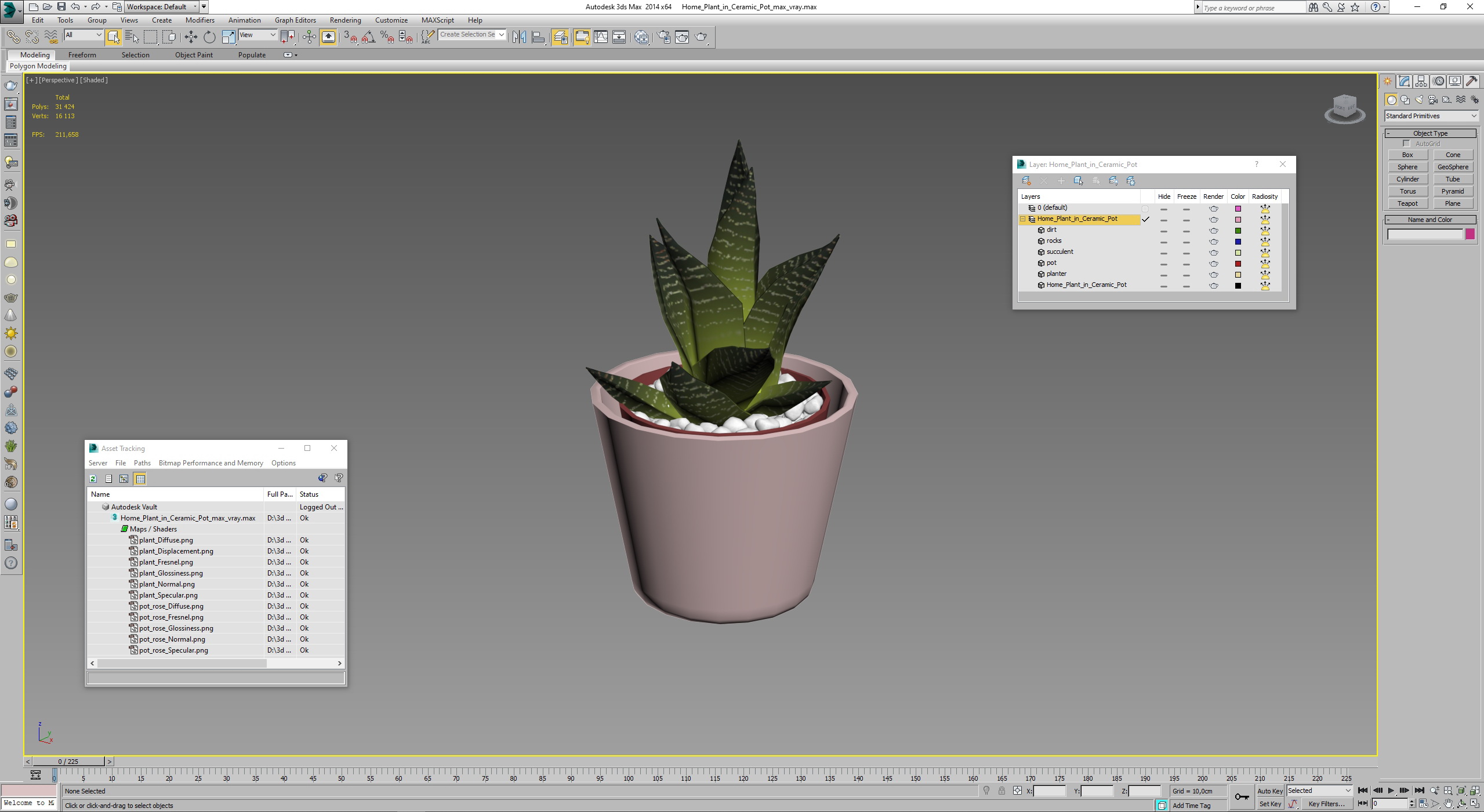Click the Freeform tab button
1484x812 pixels.
pyautogui.click(x=82, y=54)
